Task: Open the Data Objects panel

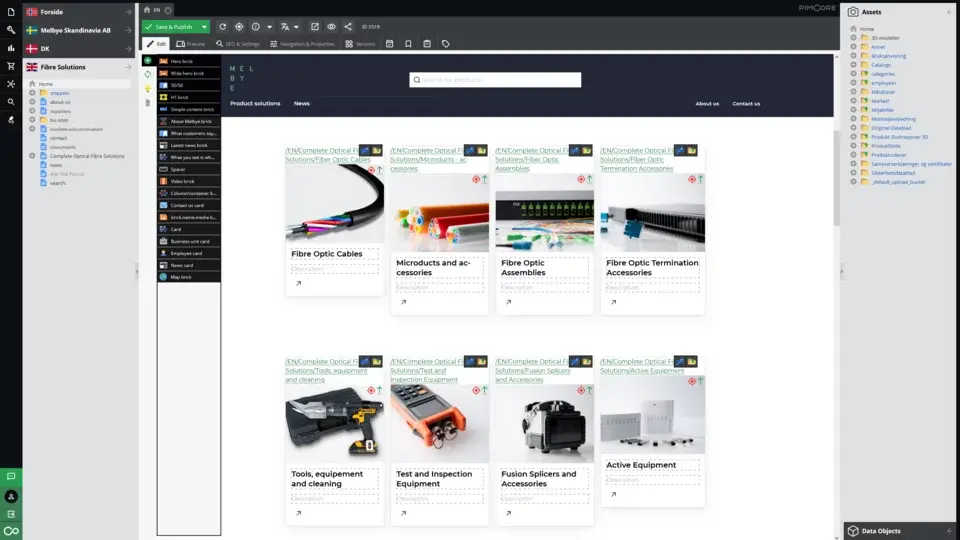Action: coord(898,531)
